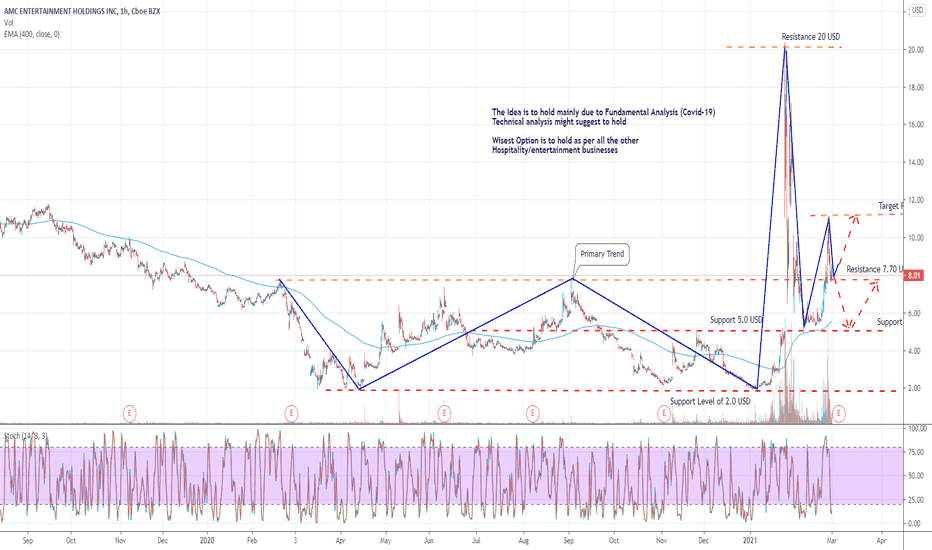The image size is (932, 550).
Task: Open the earnings E marker near Aug 2020
Action: click(533, 413)
